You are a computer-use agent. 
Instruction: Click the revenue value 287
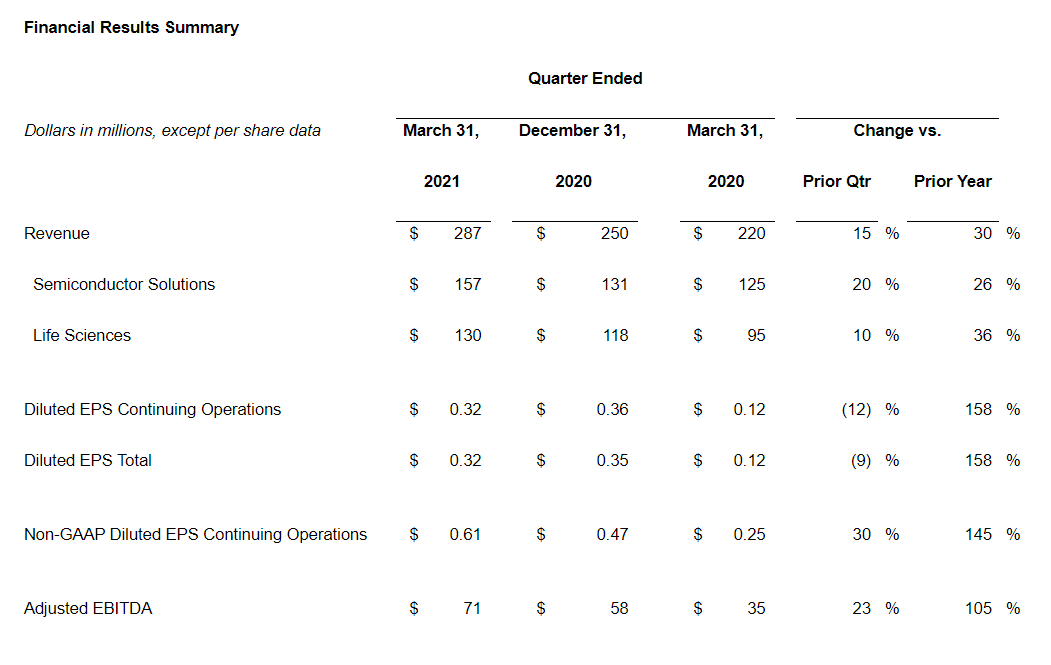tap(466, 233)
